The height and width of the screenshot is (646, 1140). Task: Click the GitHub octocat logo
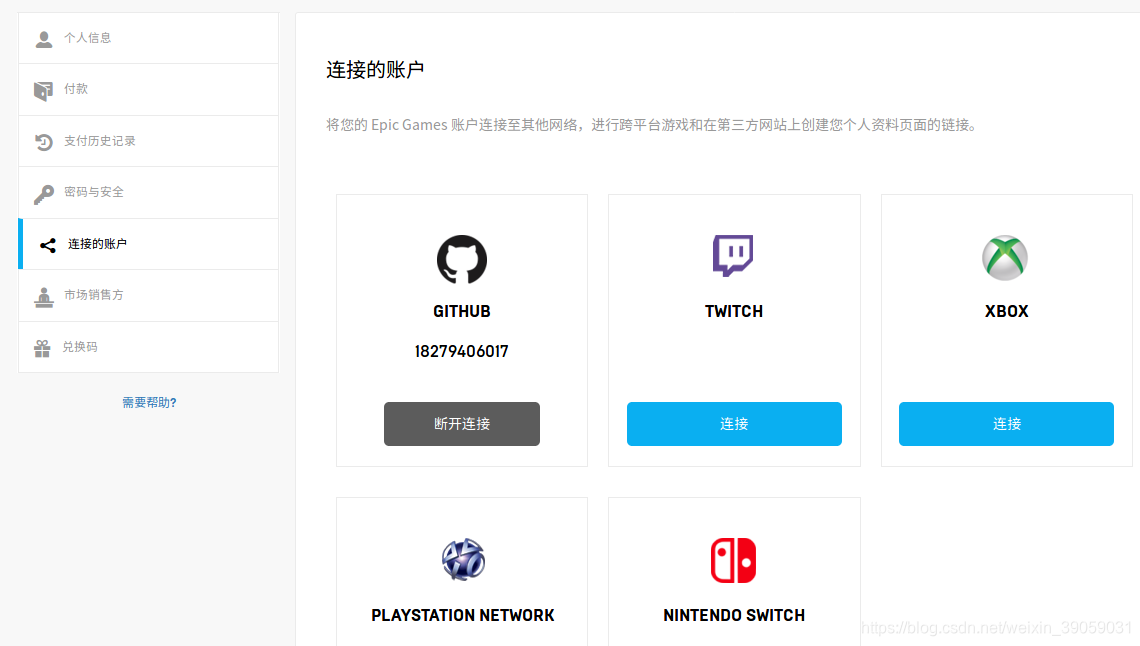[462, 259]
